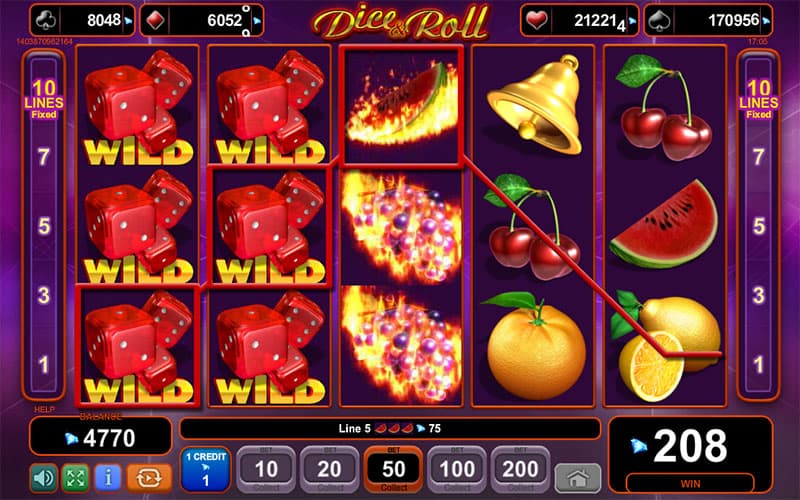This screenshot has width=800, height=500.
Task: Select the 20 bet button
Action: pyautogui.click(x=329, y=469)
